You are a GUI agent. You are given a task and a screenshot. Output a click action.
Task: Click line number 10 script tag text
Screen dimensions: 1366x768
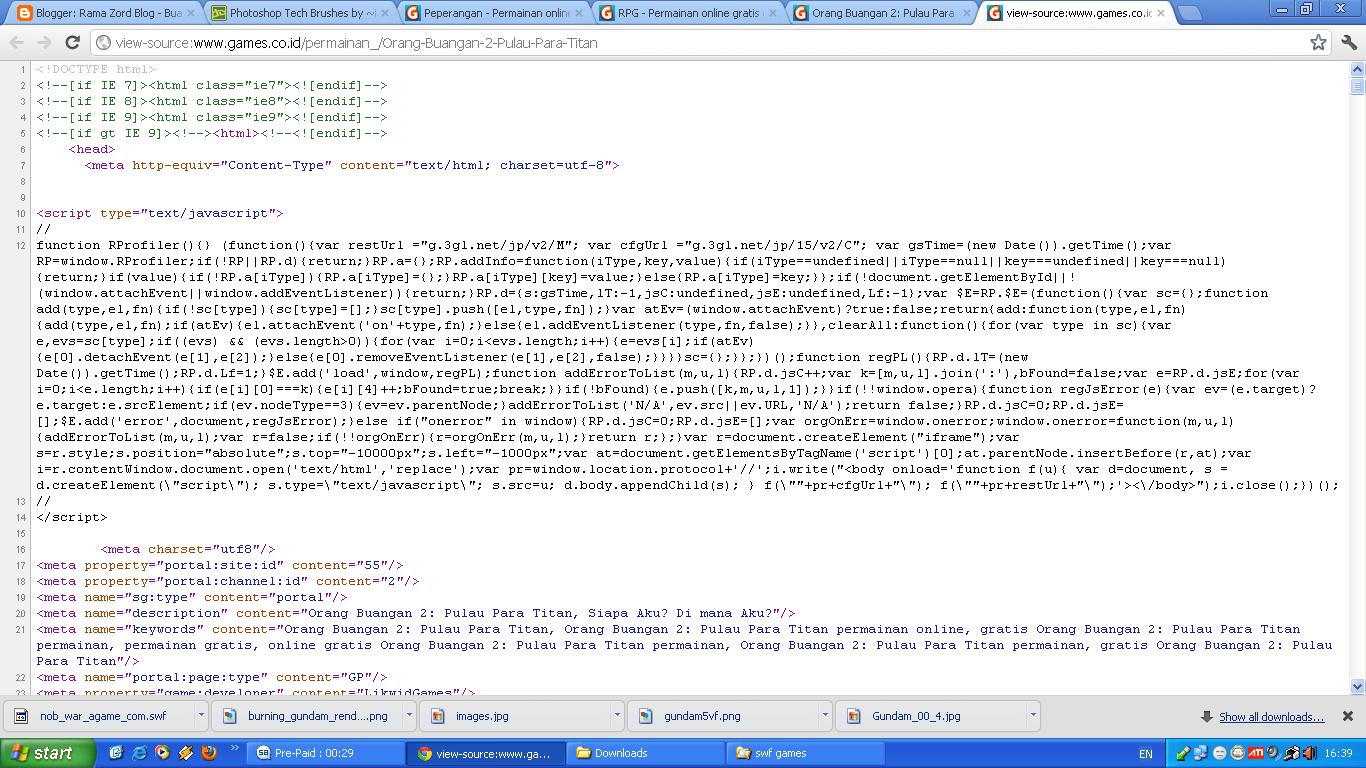click(x=160, y=213)
